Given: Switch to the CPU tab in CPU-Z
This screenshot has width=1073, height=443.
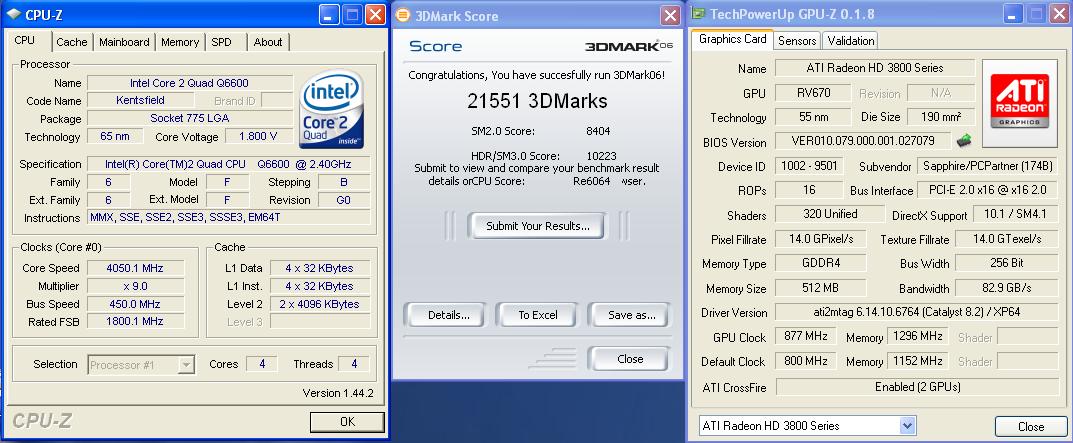Looking at the screenshot, I should point(25,40).
